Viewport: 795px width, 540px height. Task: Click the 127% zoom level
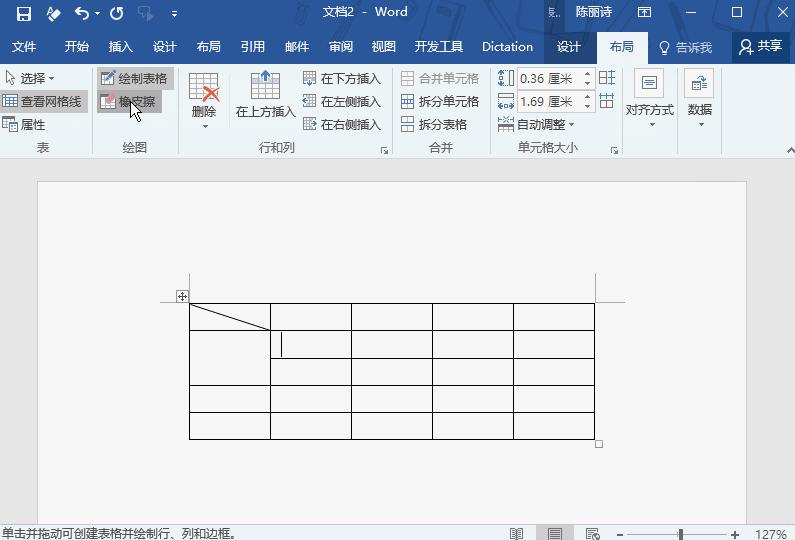click(771, 534)
